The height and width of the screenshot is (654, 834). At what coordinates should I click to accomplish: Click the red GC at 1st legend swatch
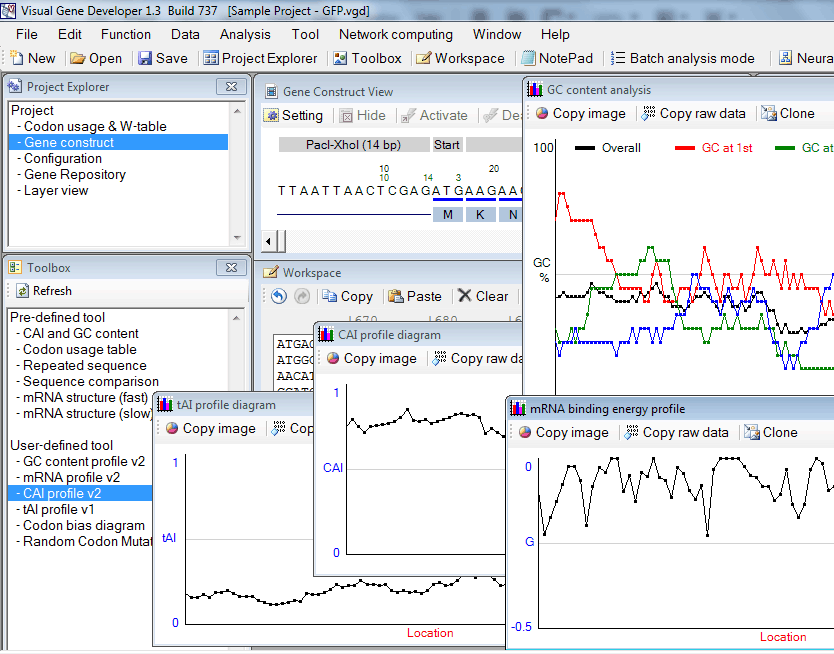[684, 149]
